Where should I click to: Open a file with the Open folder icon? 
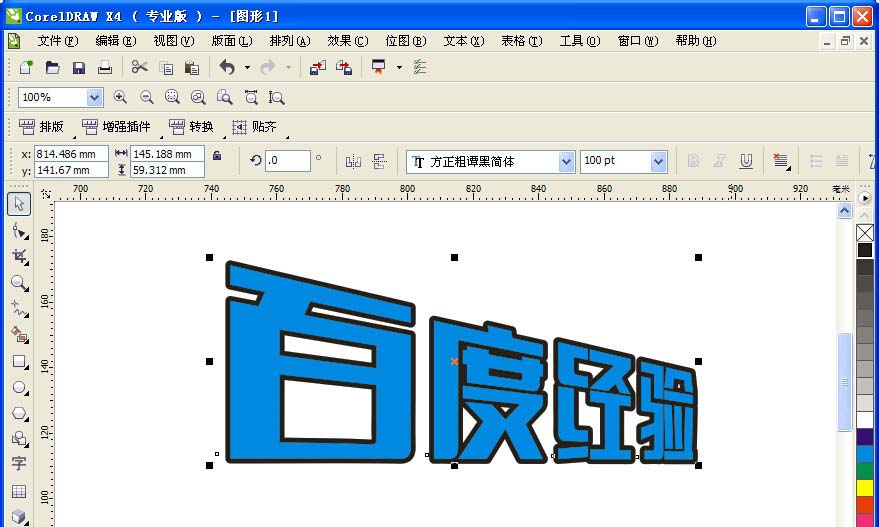coord(52,68)
